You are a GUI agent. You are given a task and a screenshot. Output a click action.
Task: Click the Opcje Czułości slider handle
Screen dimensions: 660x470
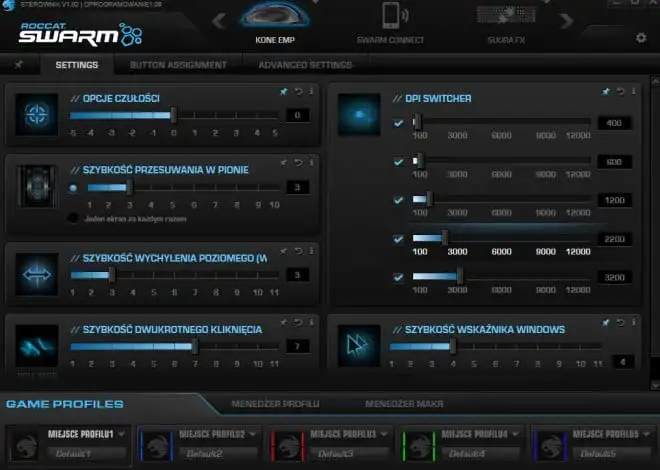pyautogui.click(x=173, y=115)
